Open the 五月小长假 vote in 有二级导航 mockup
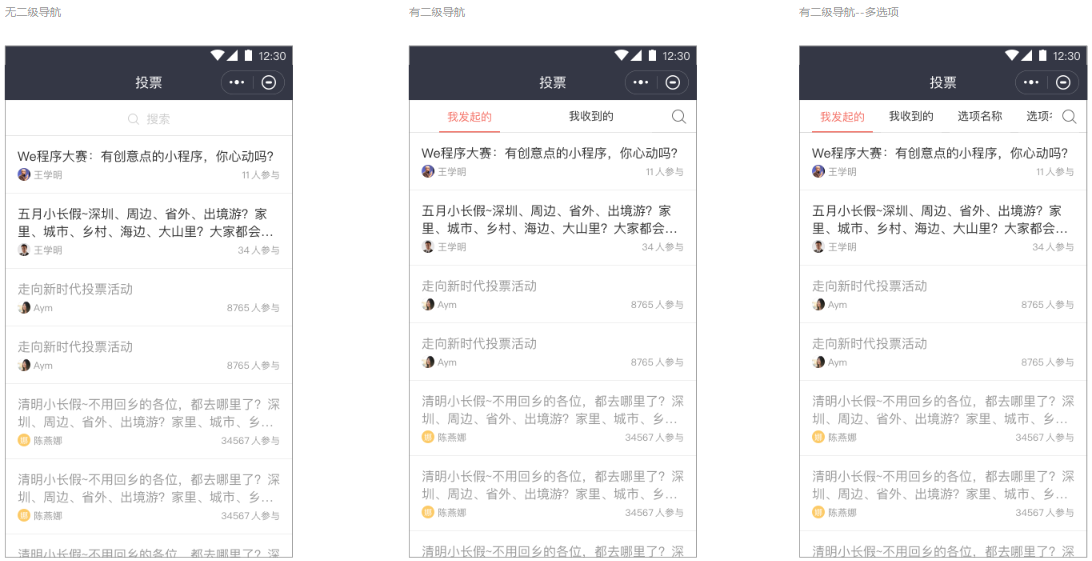1092x561 pixels. click(x=552, y=228)
